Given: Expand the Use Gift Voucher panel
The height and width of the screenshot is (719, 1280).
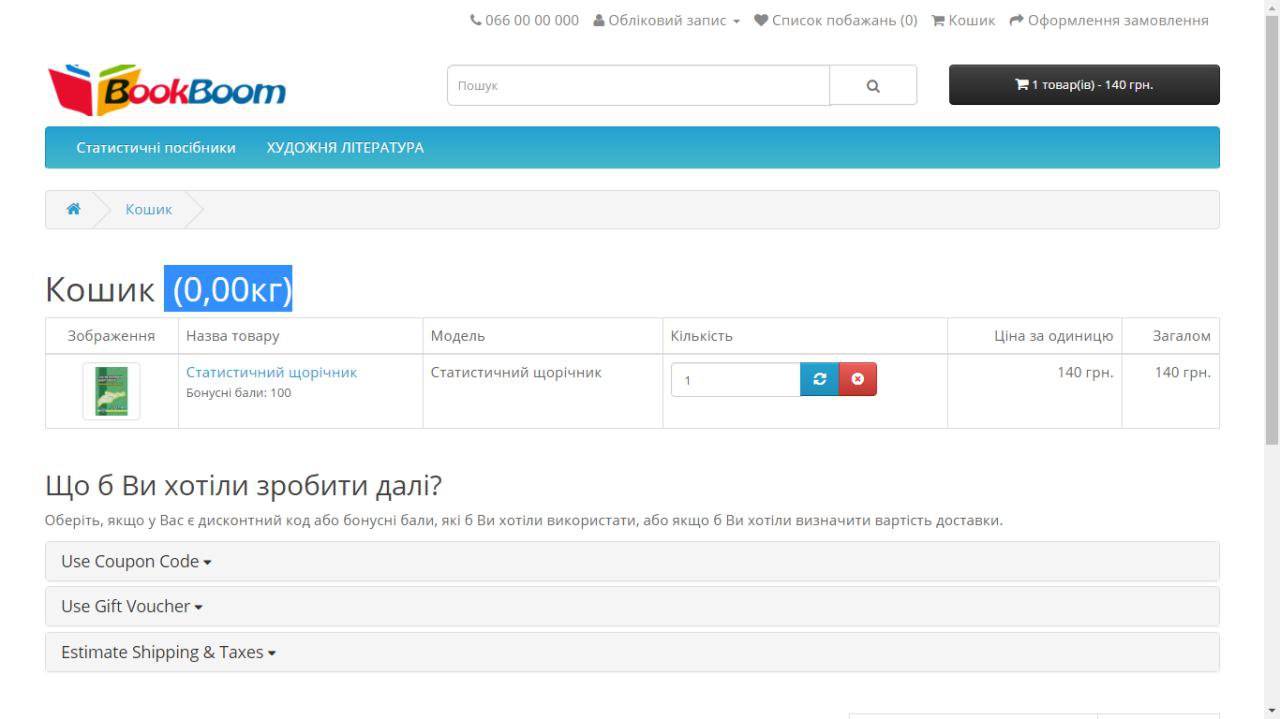Looking at the screenshot, I should click(632, 606).
